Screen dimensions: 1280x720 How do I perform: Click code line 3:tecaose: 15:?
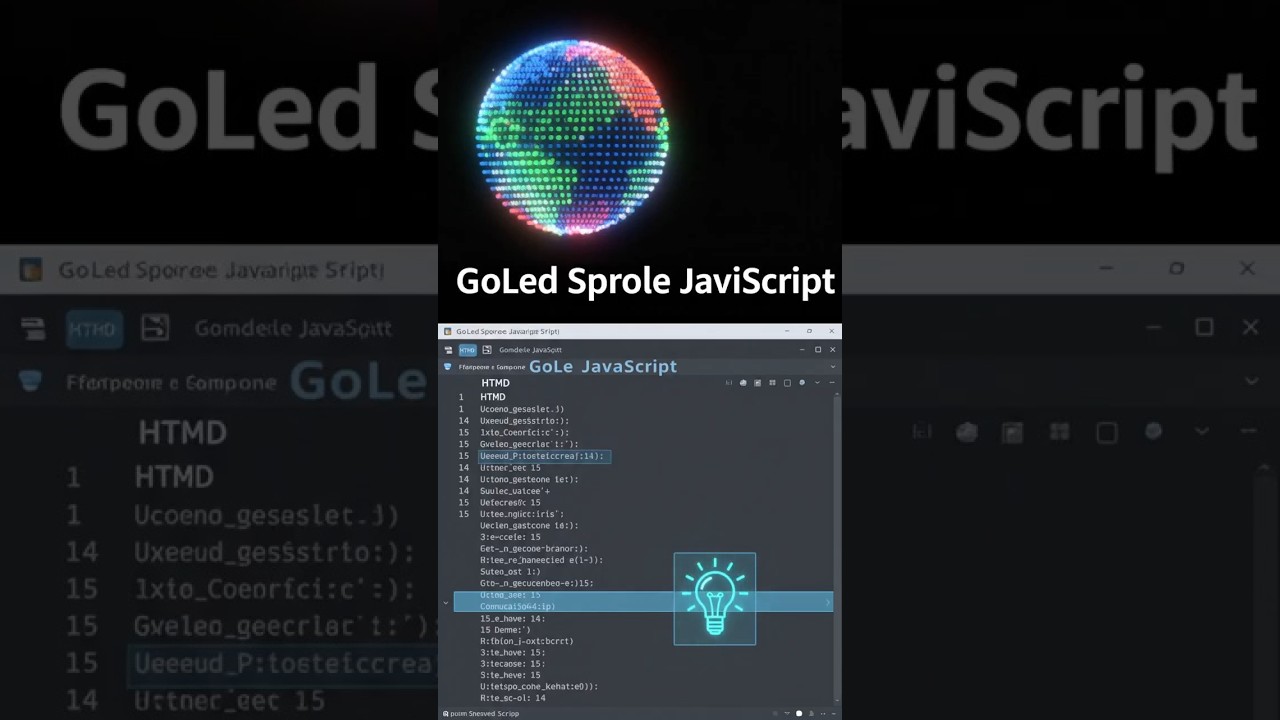(x=512, y=664)
